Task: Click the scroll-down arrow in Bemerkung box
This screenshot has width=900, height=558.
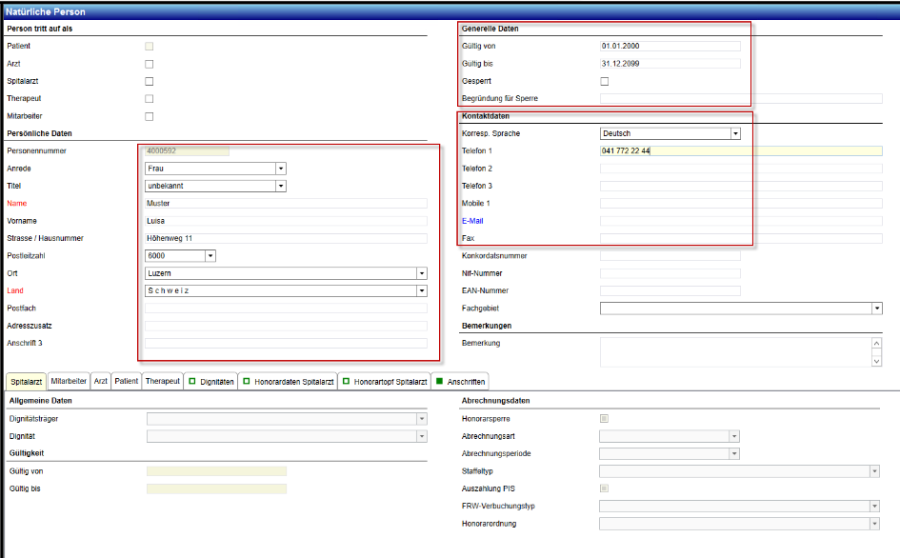Action: (x=877, y=361)
